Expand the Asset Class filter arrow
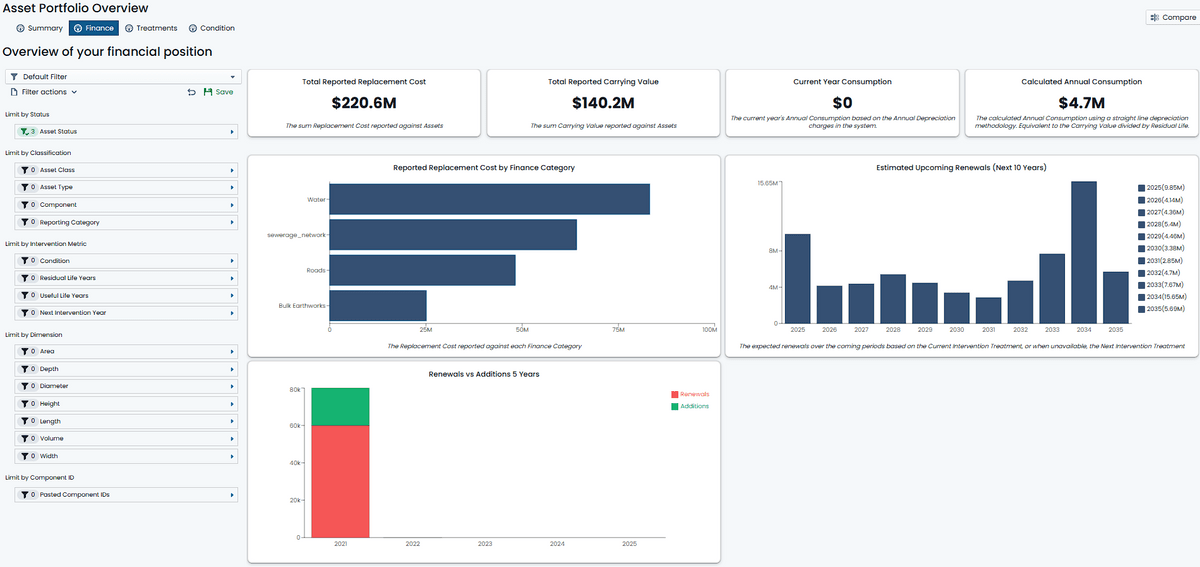Viewport: 1200px width, 567px height. coord(232,170)
